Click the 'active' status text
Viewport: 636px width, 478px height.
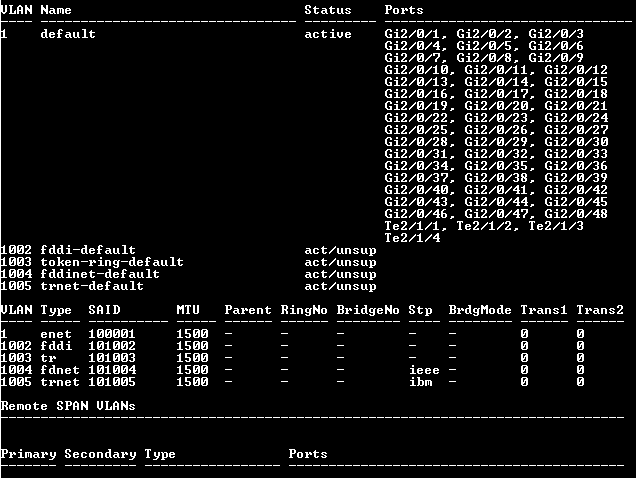point(328,34)
